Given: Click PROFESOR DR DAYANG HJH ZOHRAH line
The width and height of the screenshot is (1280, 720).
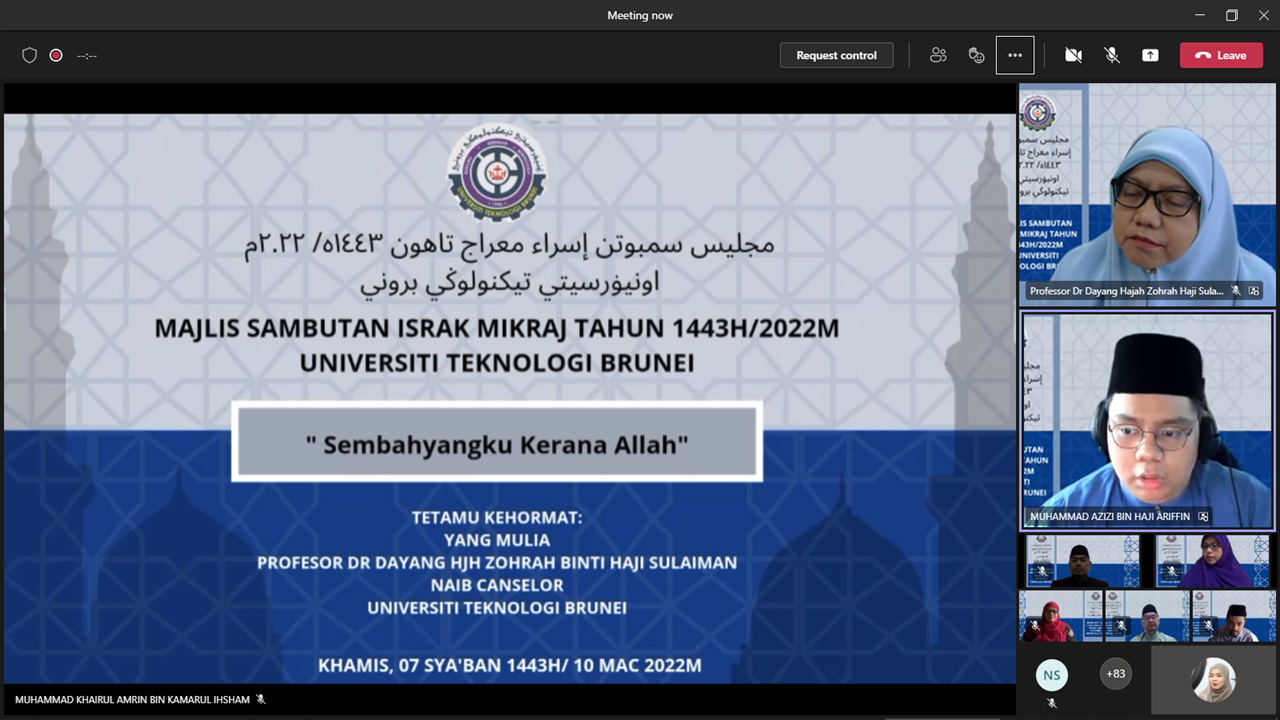Looking at the screenshot, I should 497,563.
